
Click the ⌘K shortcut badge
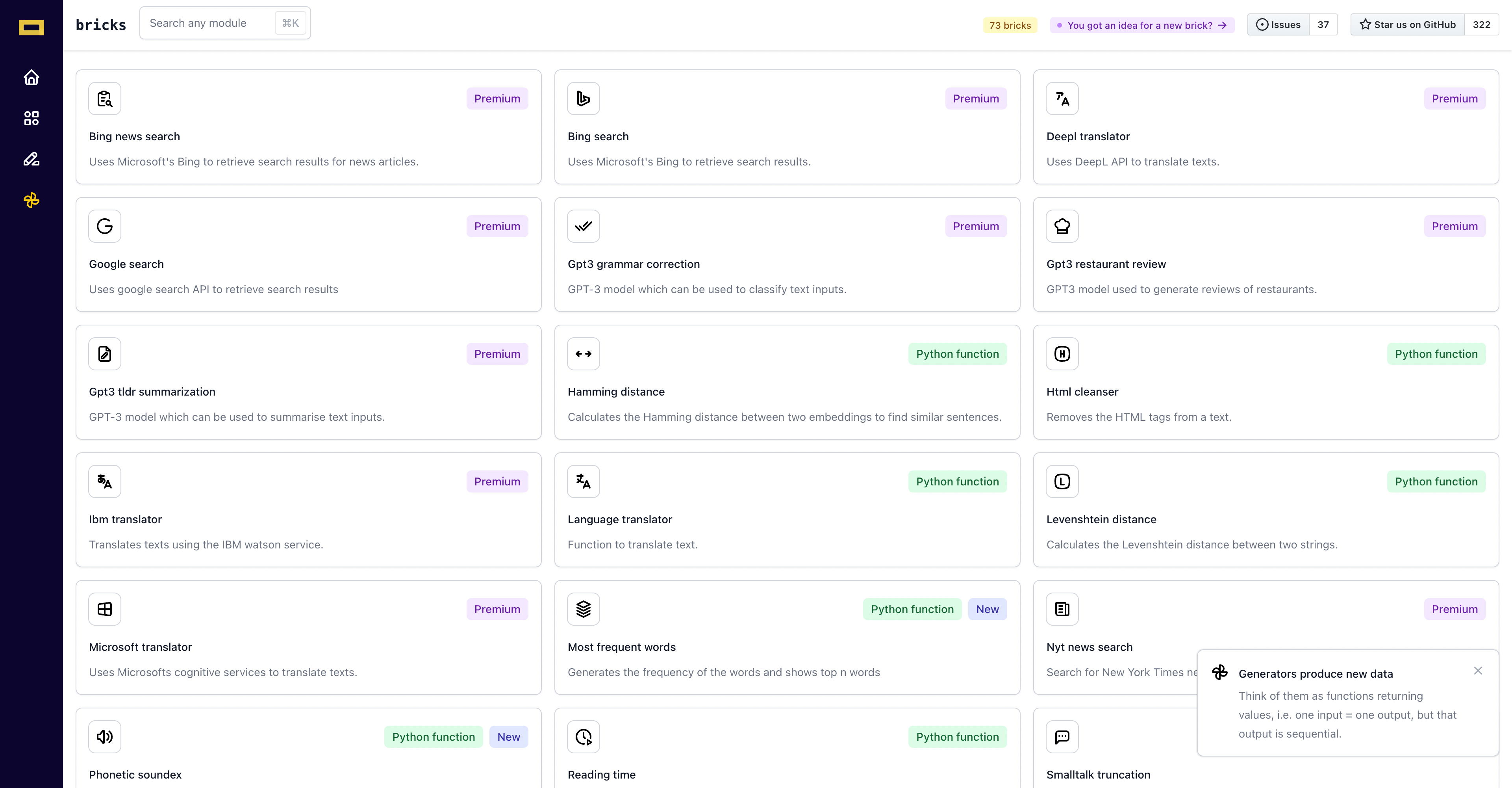(x=291, y=23)
